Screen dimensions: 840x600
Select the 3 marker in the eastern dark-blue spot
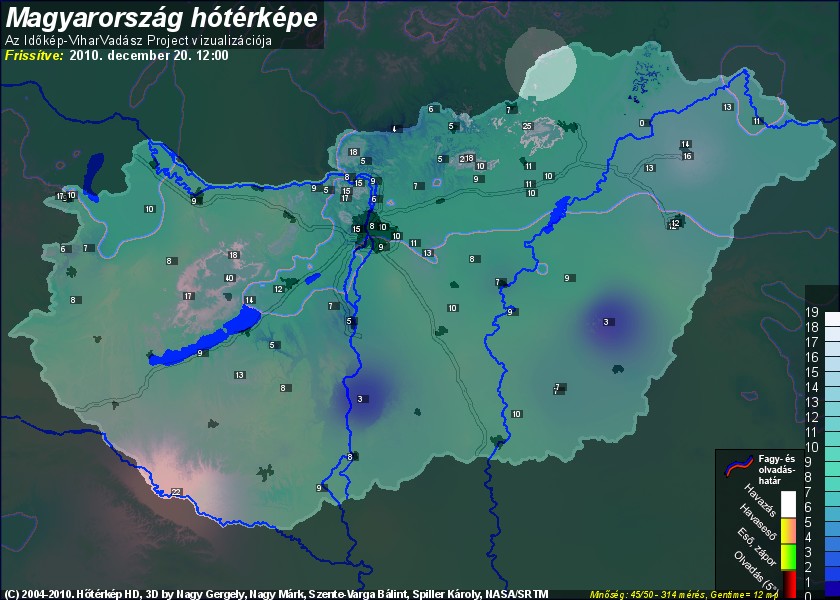(607, 321)
